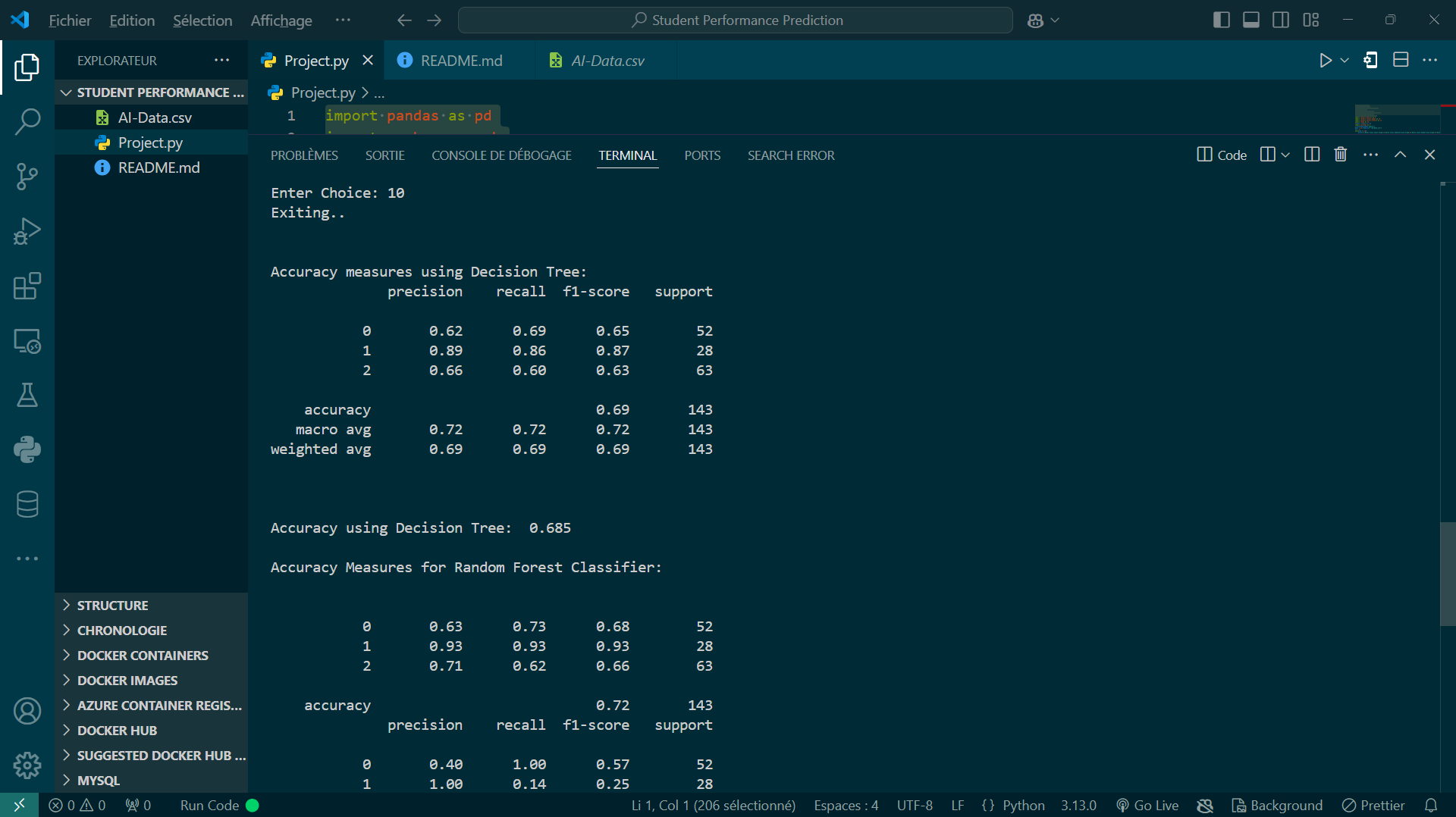Open the Source Control view
Viewport: 1456px width, 817px height.
click(x=27, y=177)
